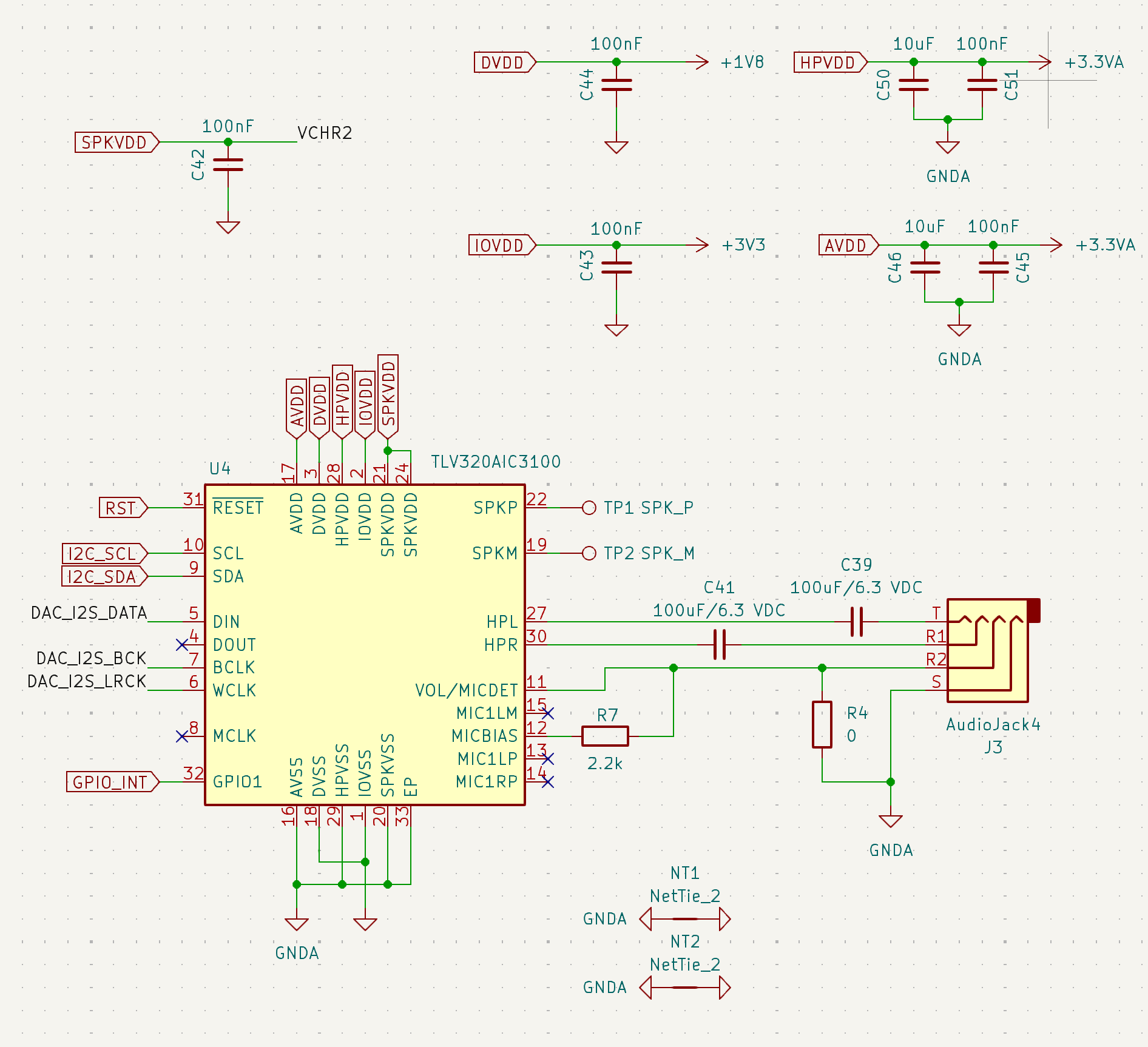Select coupling capacitor C39 symbol on the HPL line

click(856, 622)
